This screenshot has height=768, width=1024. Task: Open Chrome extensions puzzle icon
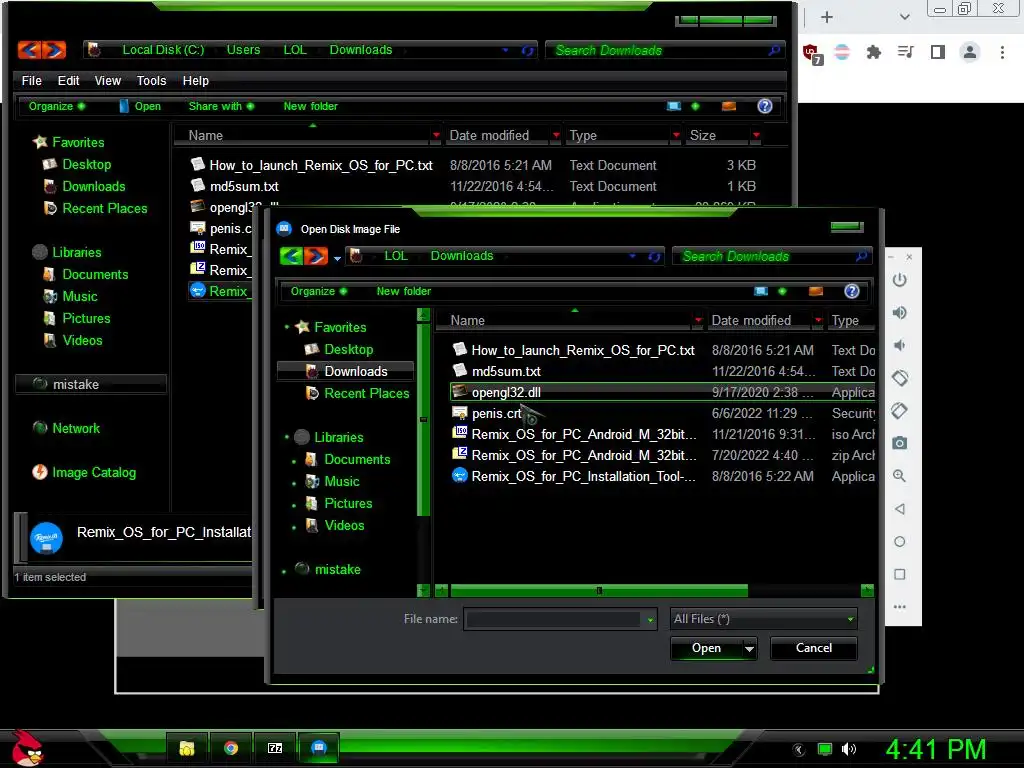pos(873,52)
